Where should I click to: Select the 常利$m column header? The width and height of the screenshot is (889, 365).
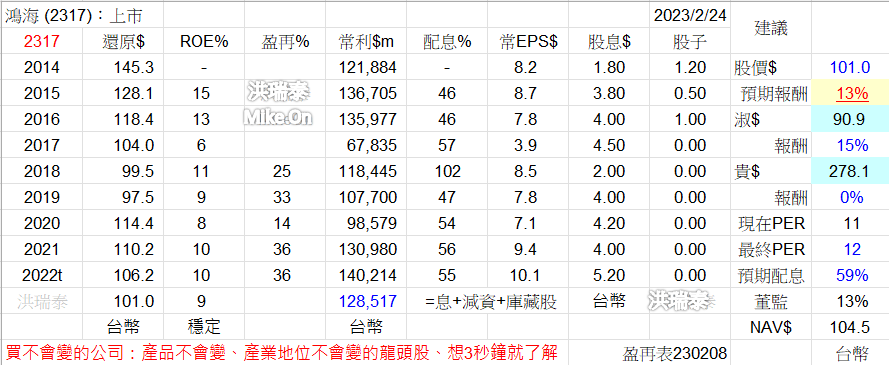366,41
